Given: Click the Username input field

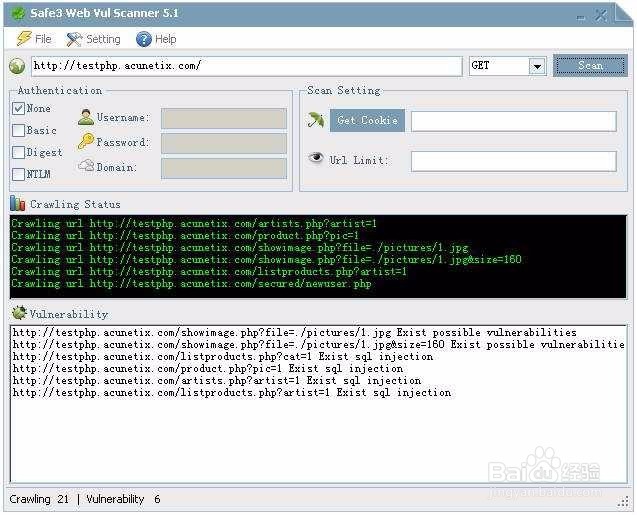Looking at the screenshot, I should pyautogui.click(x=224, y=118).
